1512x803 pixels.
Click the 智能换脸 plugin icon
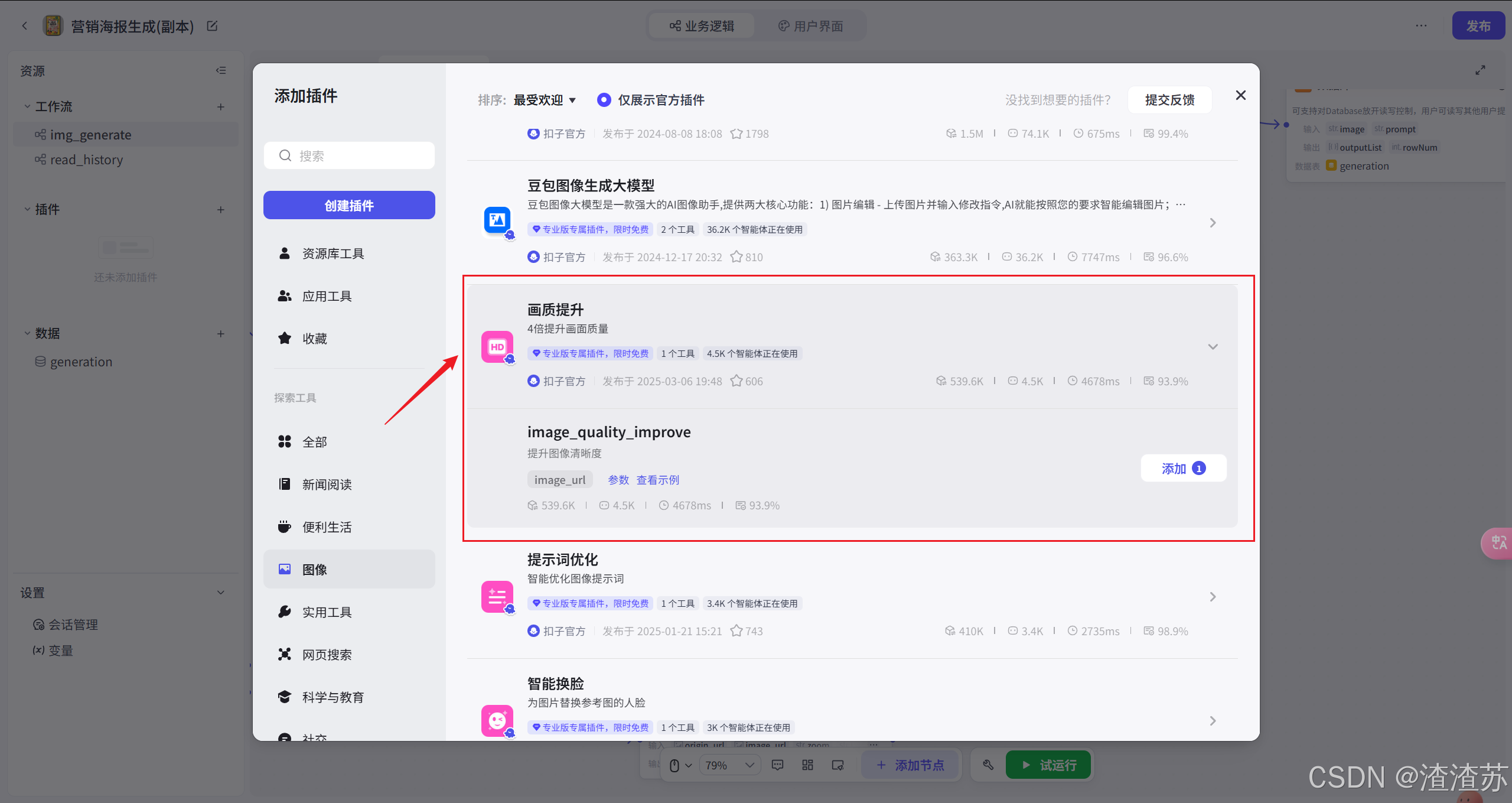497,720
